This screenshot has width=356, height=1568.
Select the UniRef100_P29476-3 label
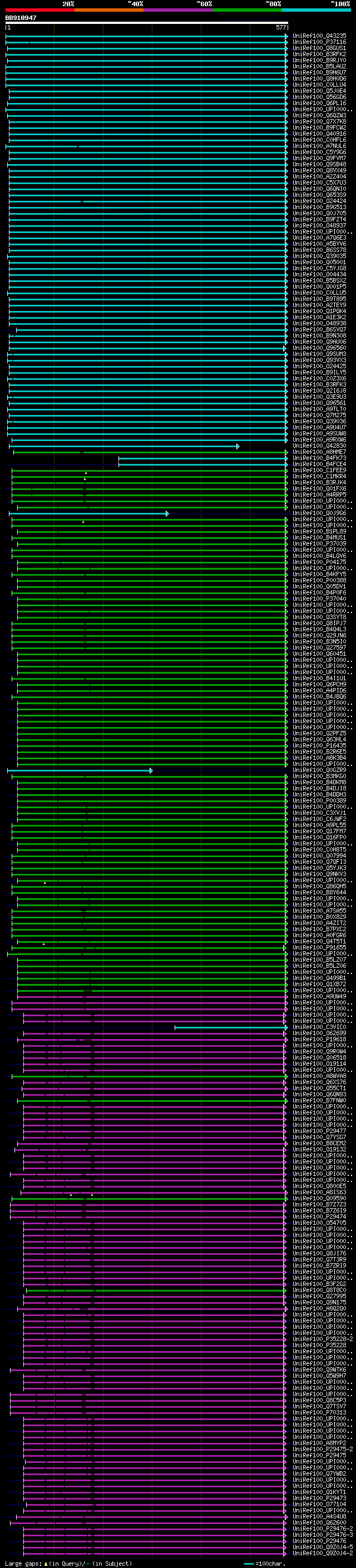323,1536
